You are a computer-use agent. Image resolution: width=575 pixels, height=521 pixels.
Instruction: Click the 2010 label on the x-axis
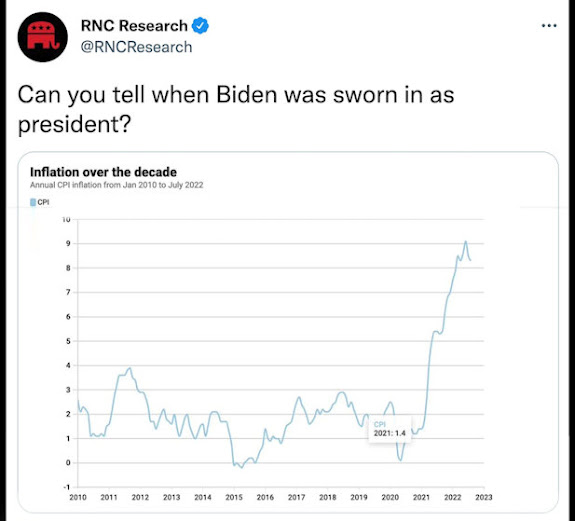[x=78, y=497]
